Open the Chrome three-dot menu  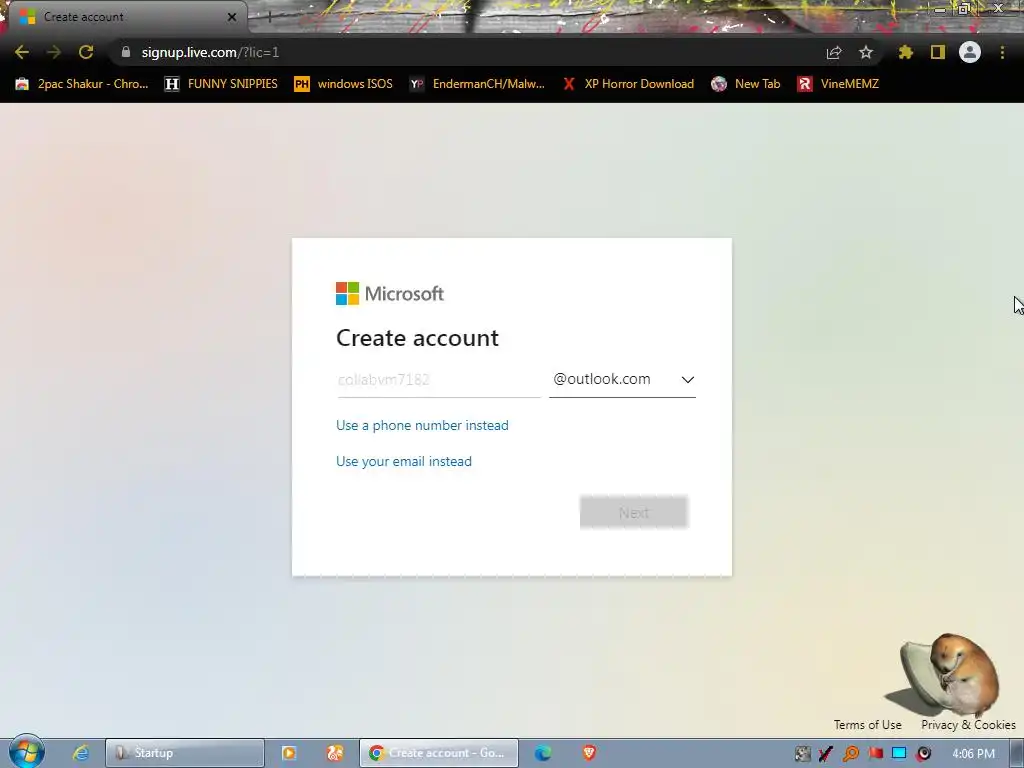tap(1002, 52)
